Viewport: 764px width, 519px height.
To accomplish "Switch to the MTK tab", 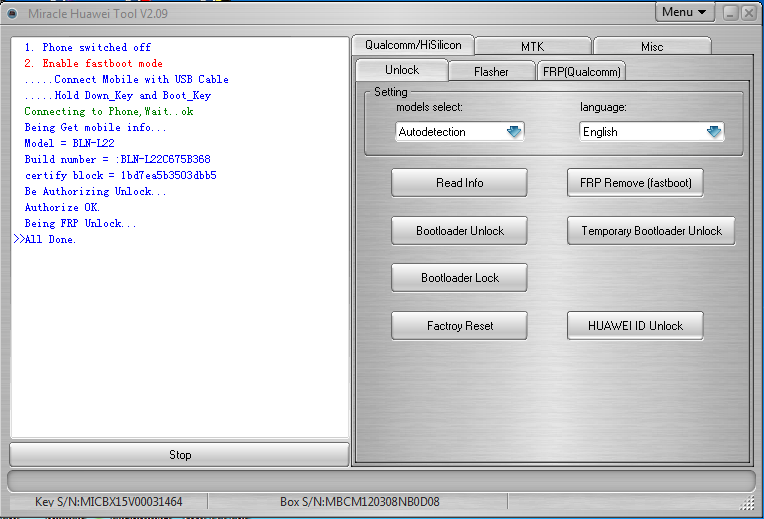I will [x=532, y=47].
